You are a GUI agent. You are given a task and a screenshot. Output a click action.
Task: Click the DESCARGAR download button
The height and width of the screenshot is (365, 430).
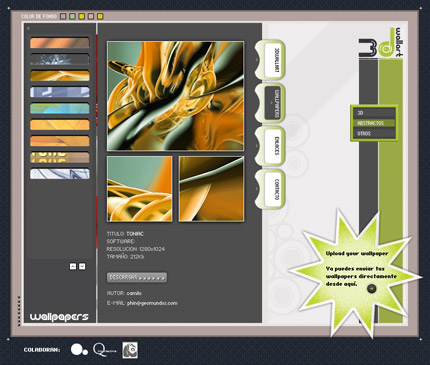pos(137,277)
